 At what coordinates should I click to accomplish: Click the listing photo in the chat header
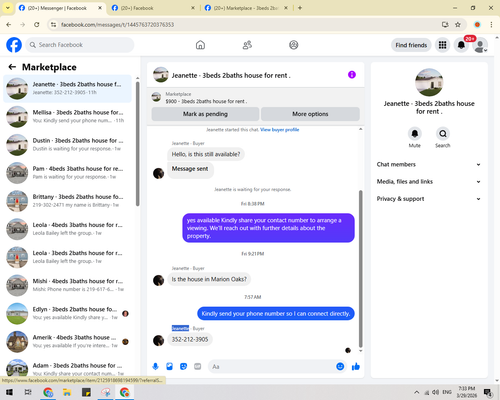point(160,75)
